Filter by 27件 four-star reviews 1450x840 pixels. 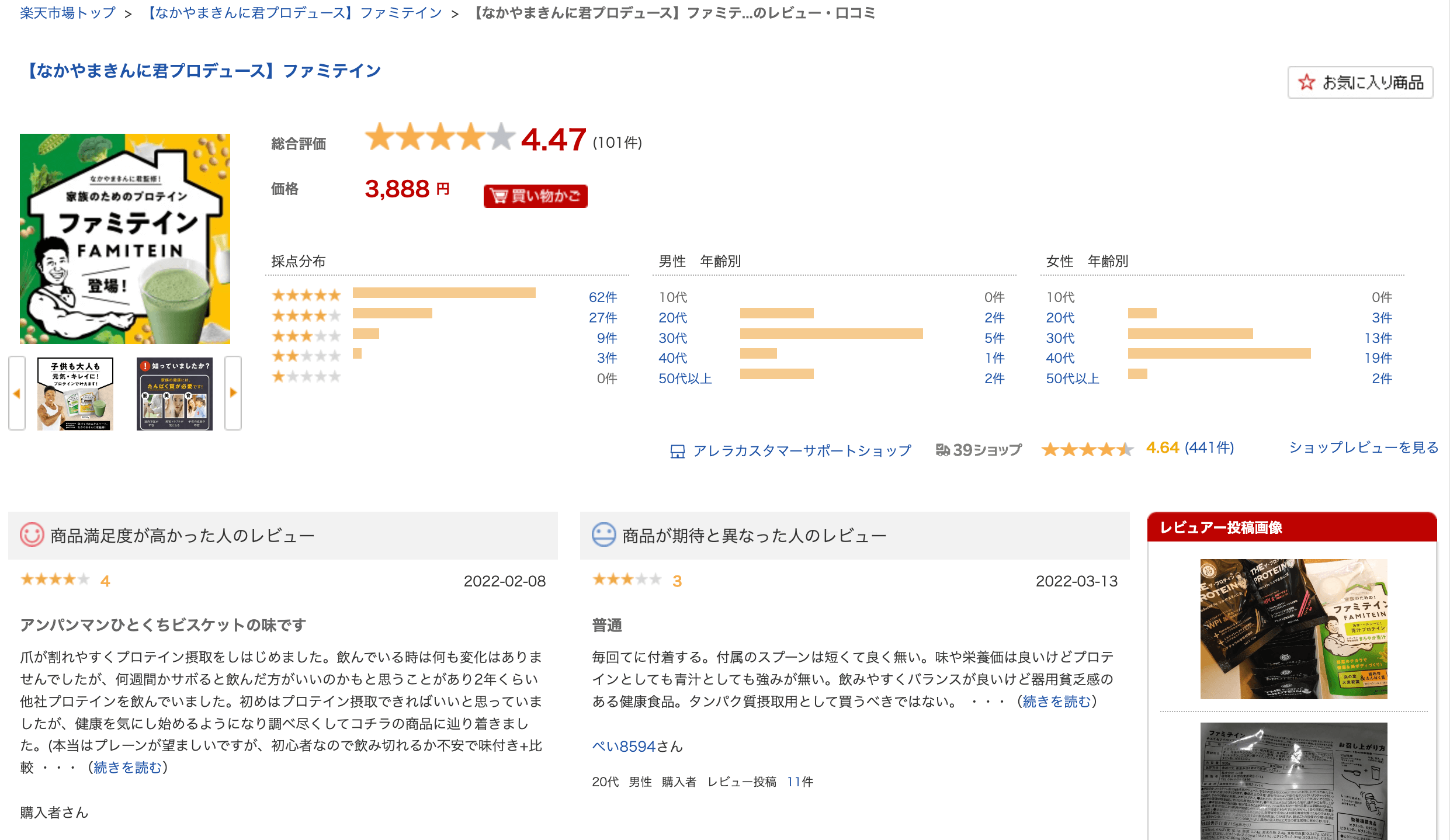coord(603,318)
